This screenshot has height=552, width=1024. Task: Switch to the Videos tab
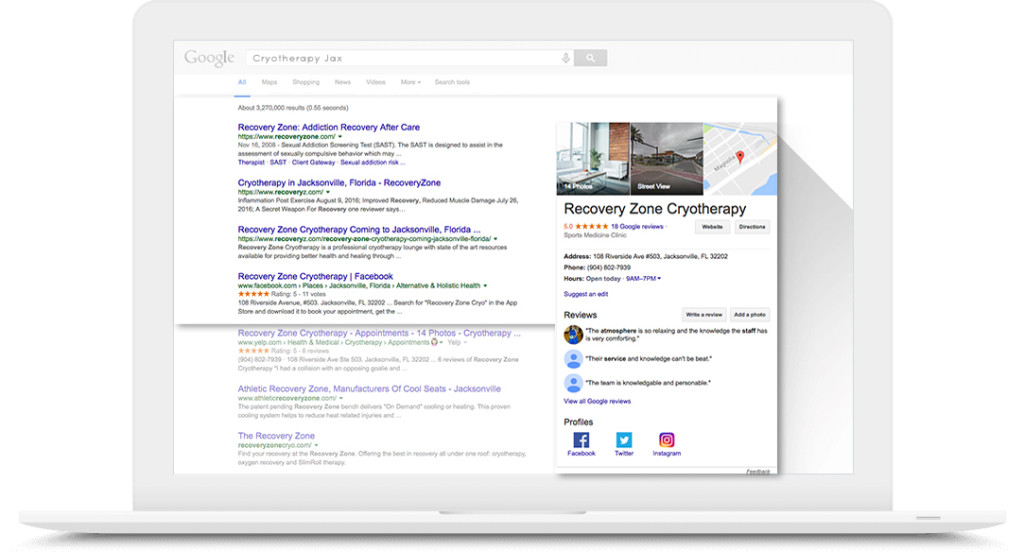376,82
